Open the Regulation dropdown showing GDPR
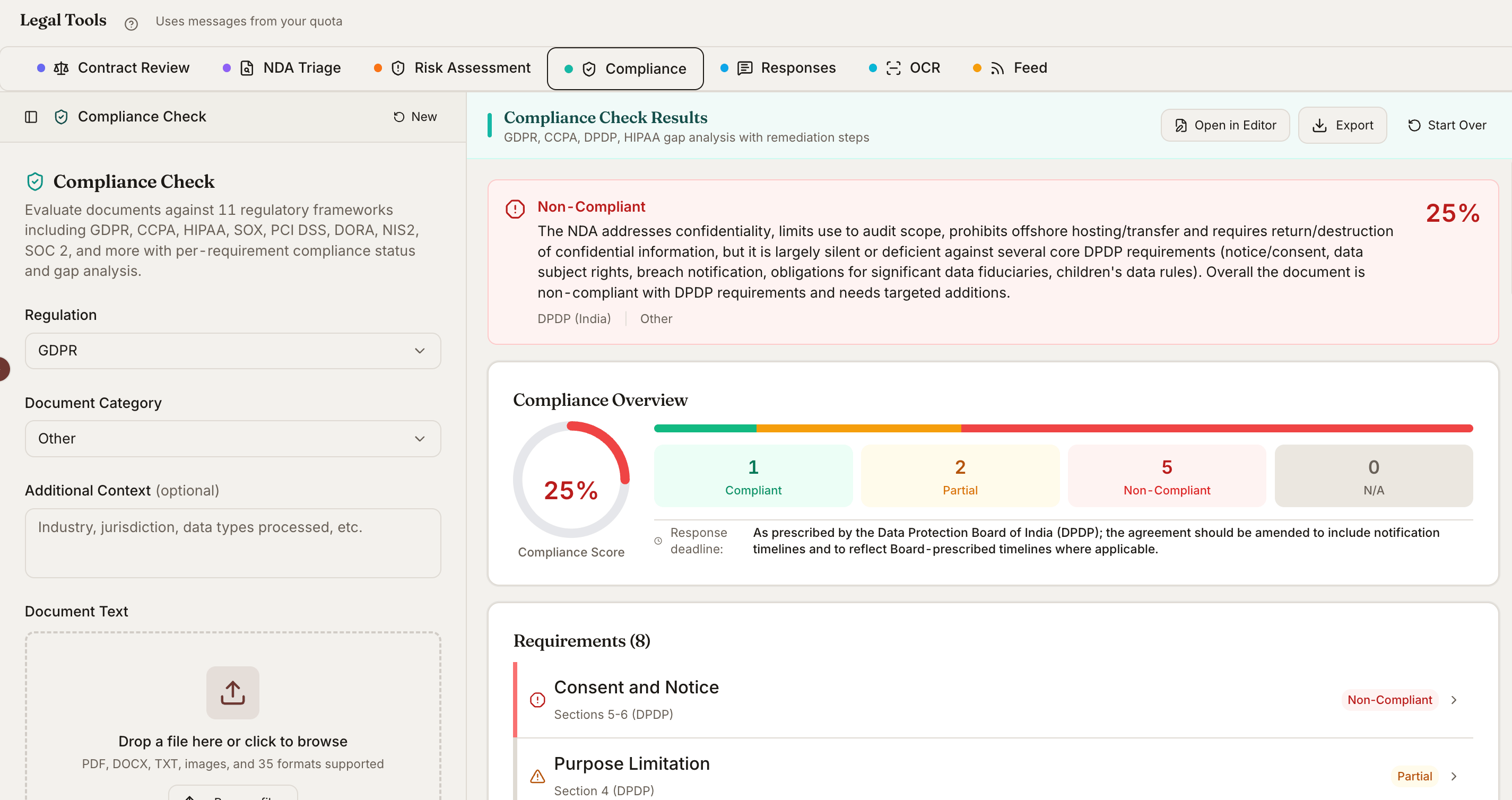The width and height of the screenshot is (1512, 800). 232,351
